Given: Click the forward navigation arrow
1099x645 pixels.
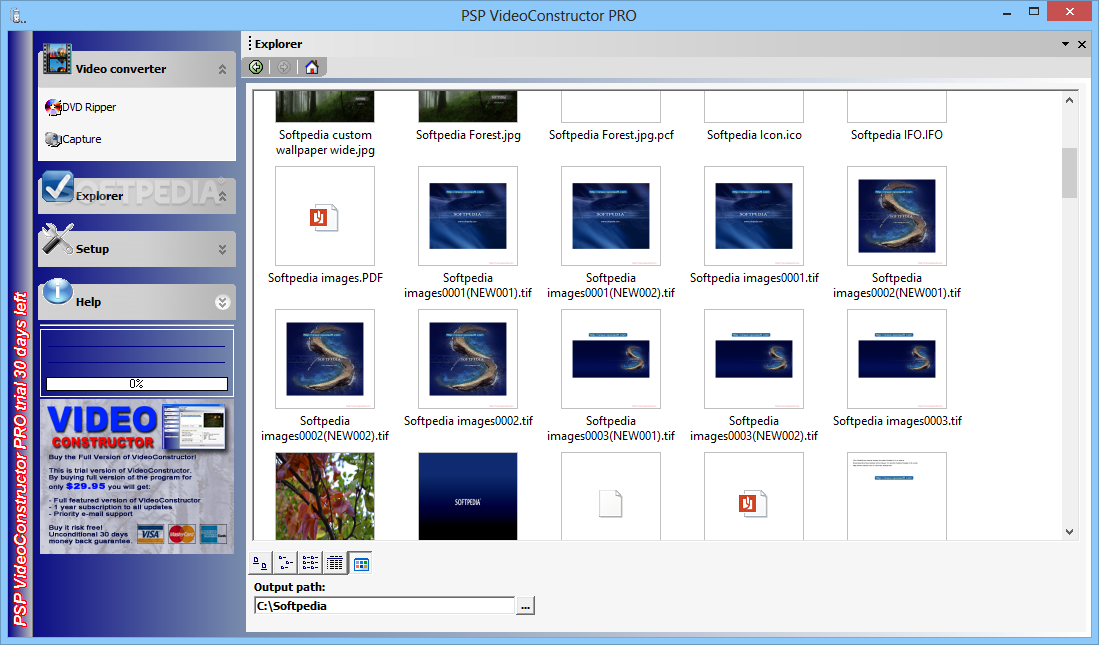Looking at the screenshot, I should tap(284, 67).
